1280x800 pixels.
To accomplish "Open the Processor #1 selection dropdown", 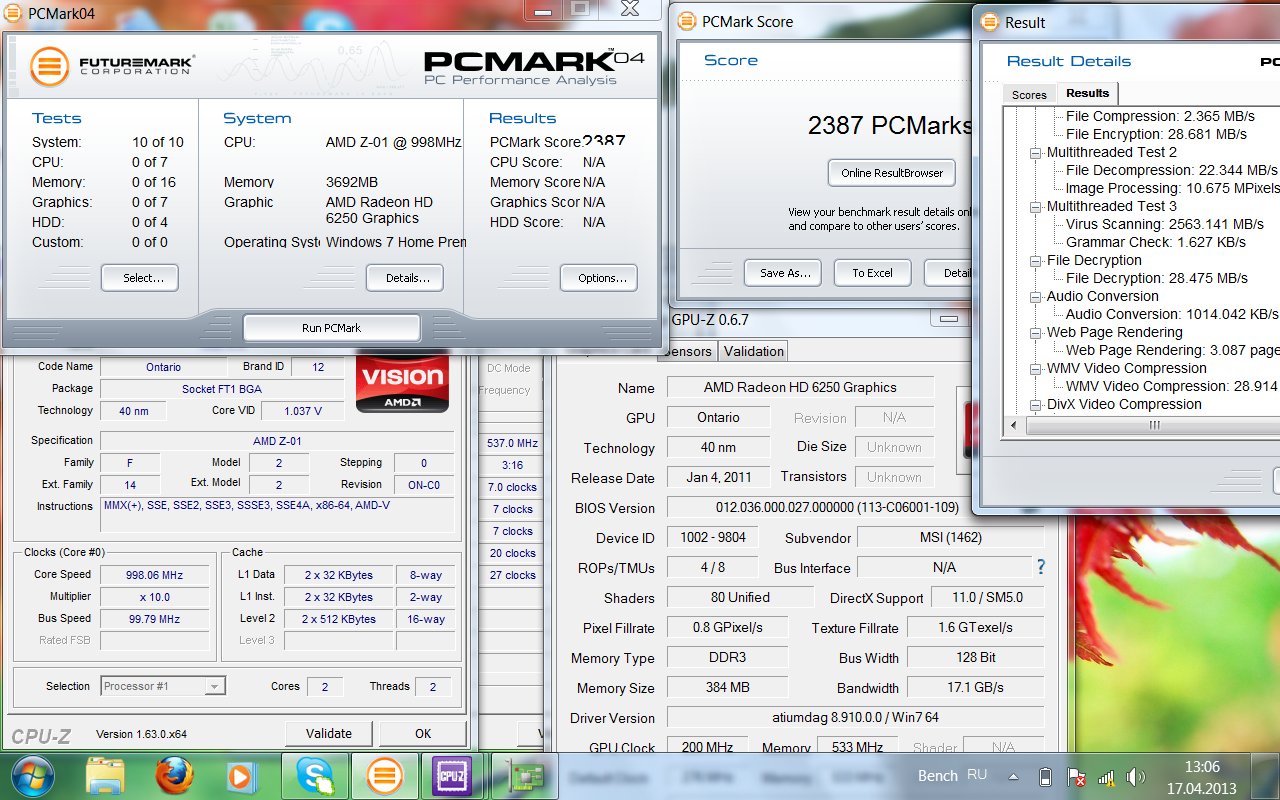I will tap(163, 686).
